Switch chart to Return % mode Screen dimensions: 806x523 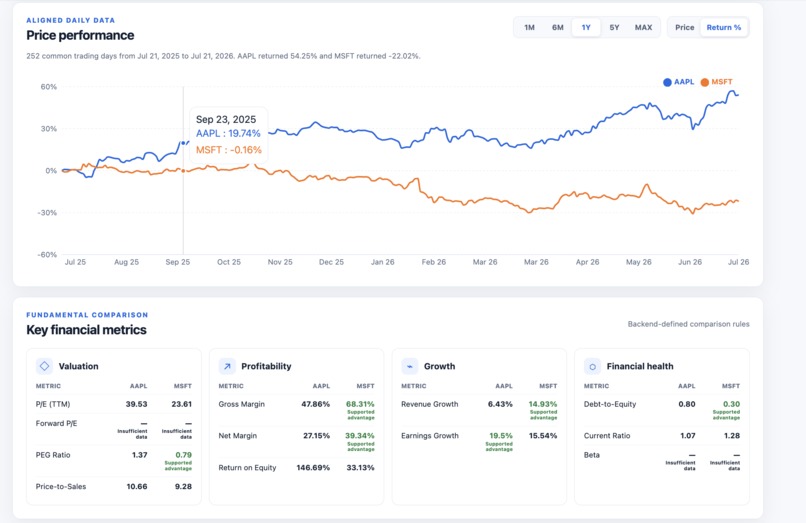pos(724,27)
